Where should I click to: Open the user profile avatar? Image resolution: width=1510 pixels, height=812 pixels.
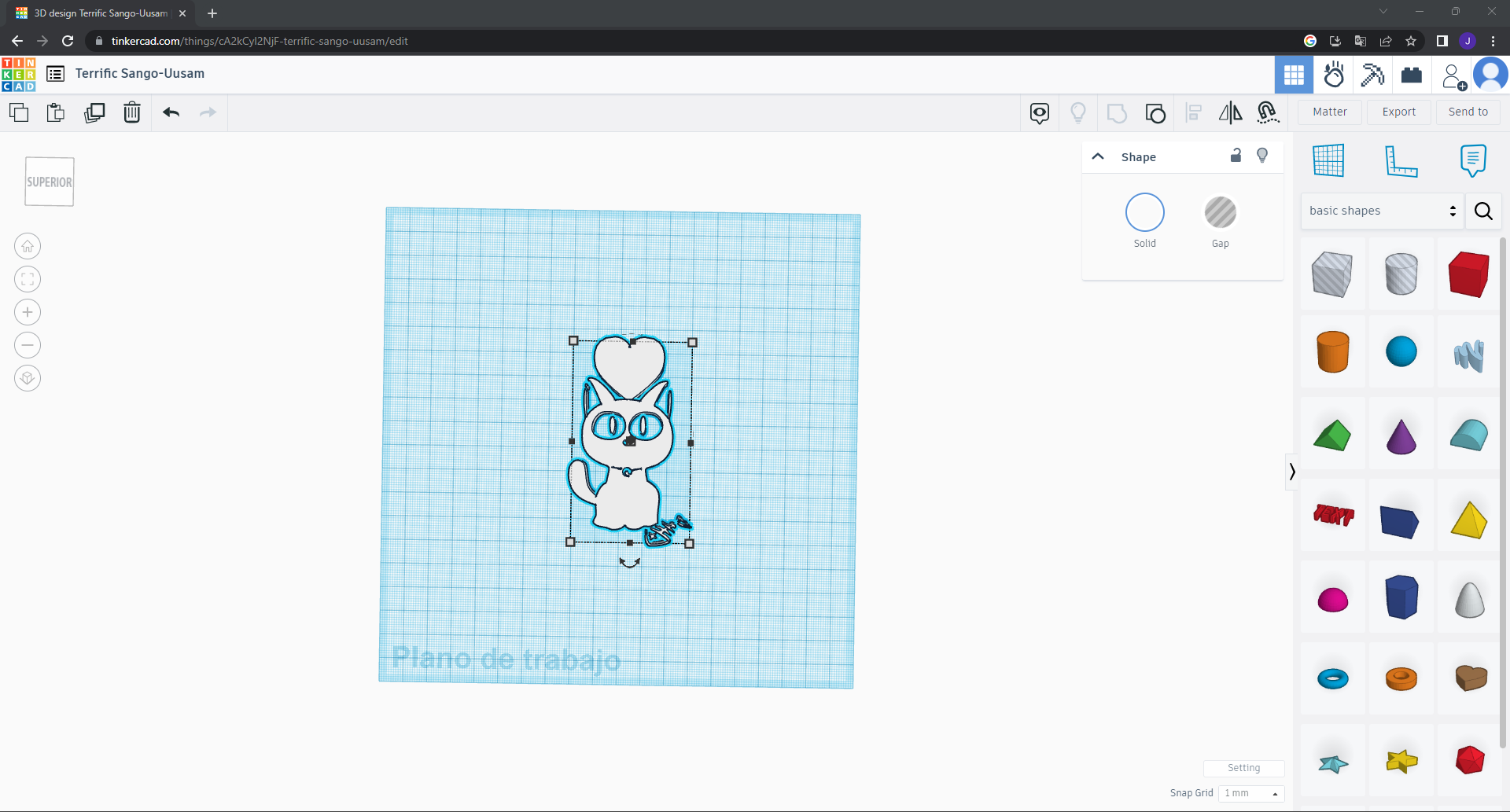(x=1490, y=75)
